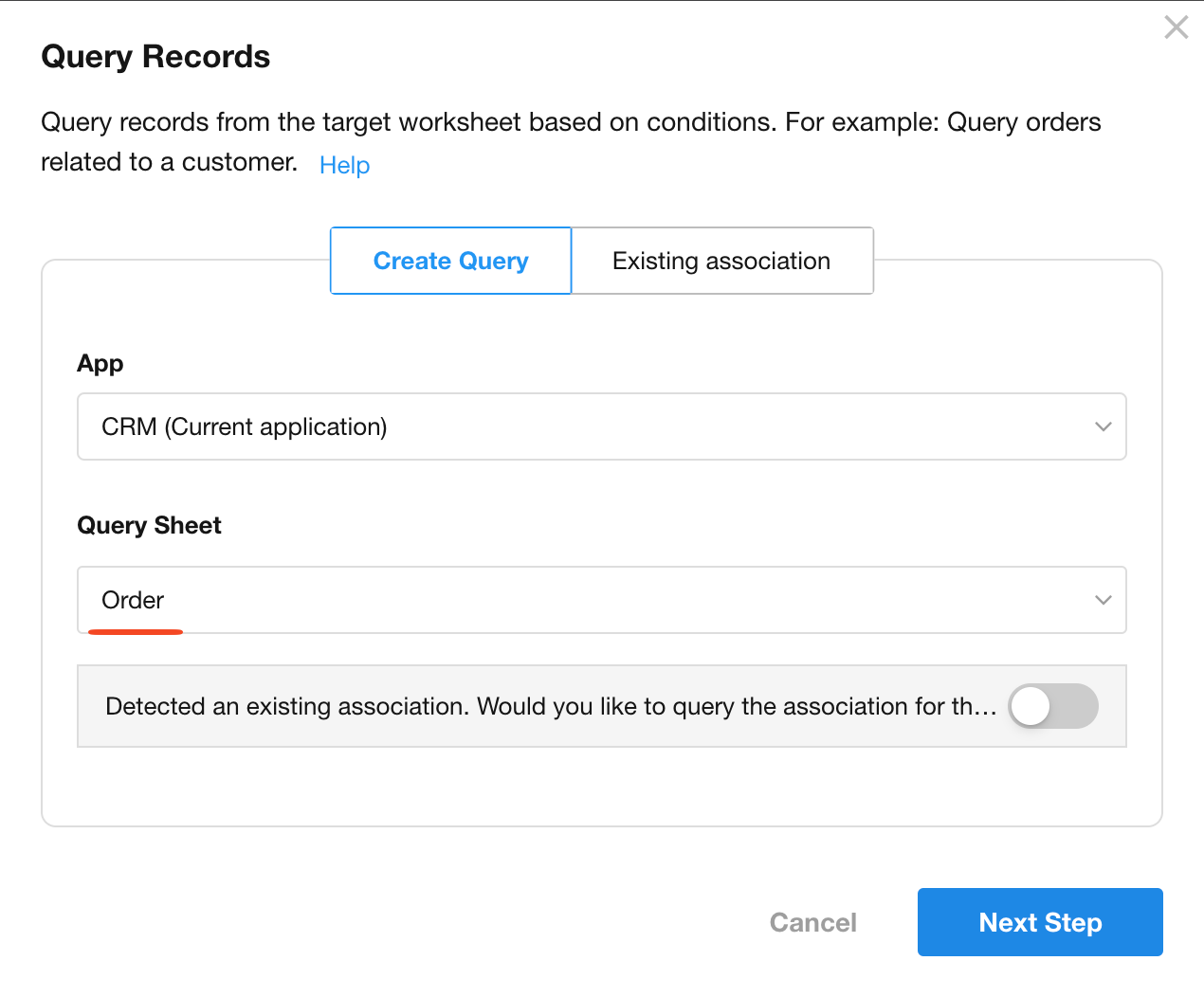Expand the Query Sheet dropdown chevron
The width and height of the screenshot is (1204, 997).
pos(1103,600)
